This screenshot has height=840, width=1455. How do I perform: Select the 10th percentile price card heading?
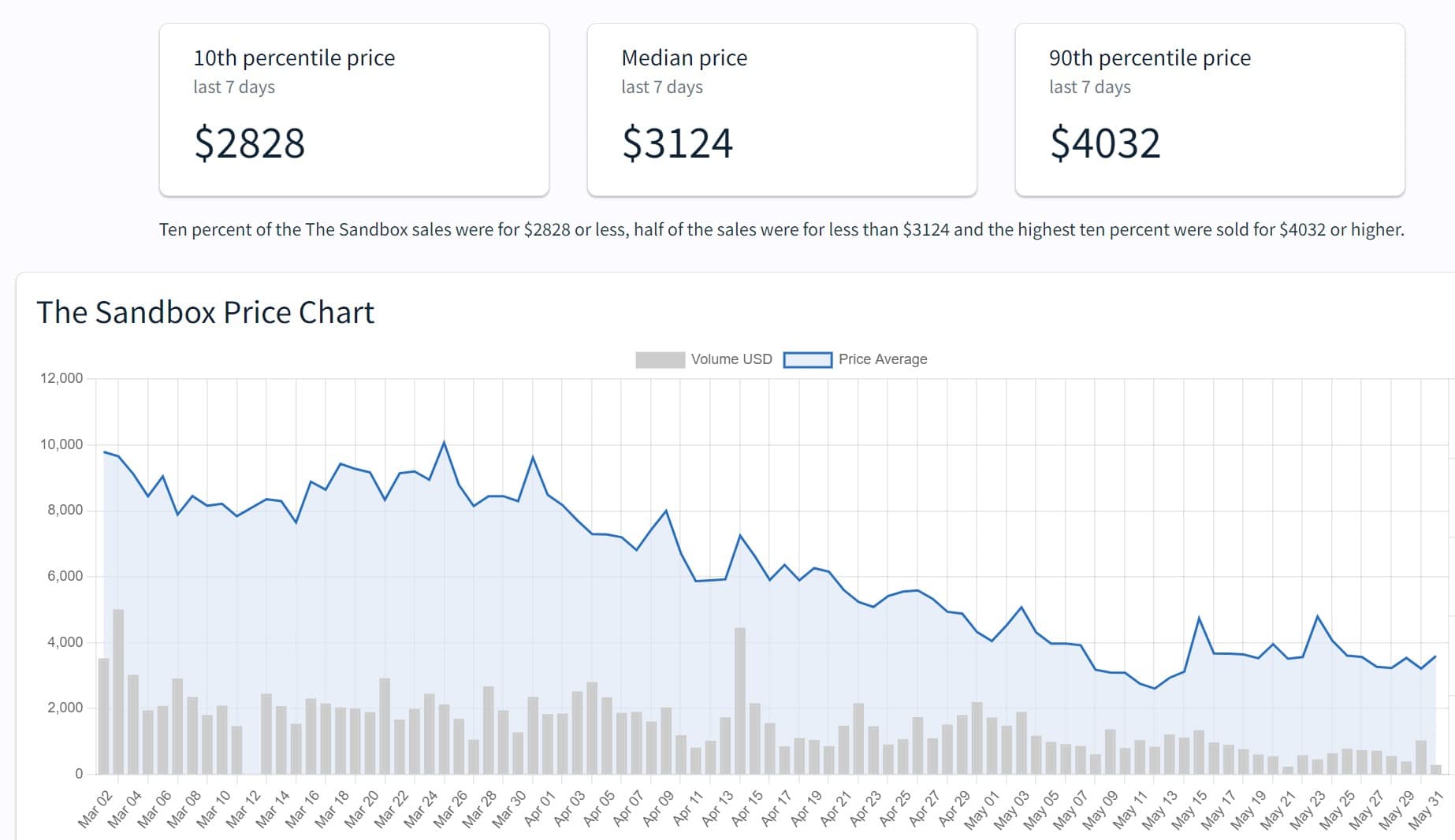[x=294, y=58]
